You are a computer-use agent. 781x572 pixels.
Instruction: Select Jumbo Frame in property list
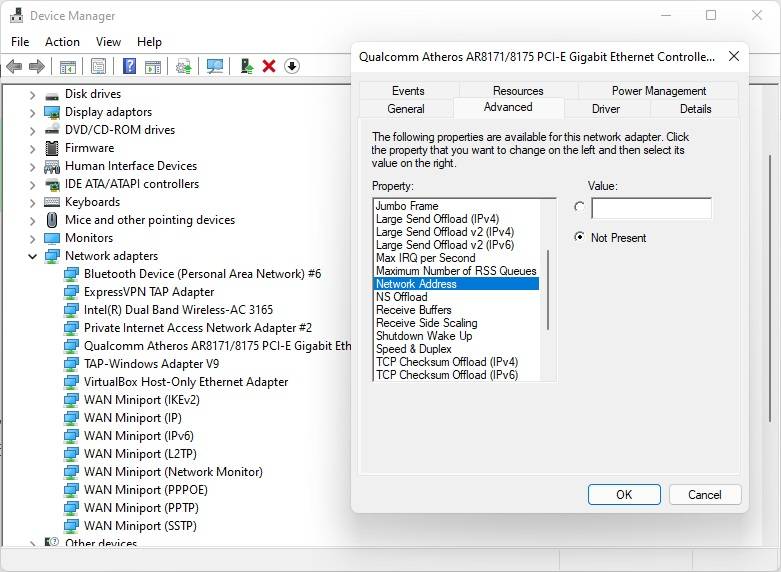[x=407, y=206]
